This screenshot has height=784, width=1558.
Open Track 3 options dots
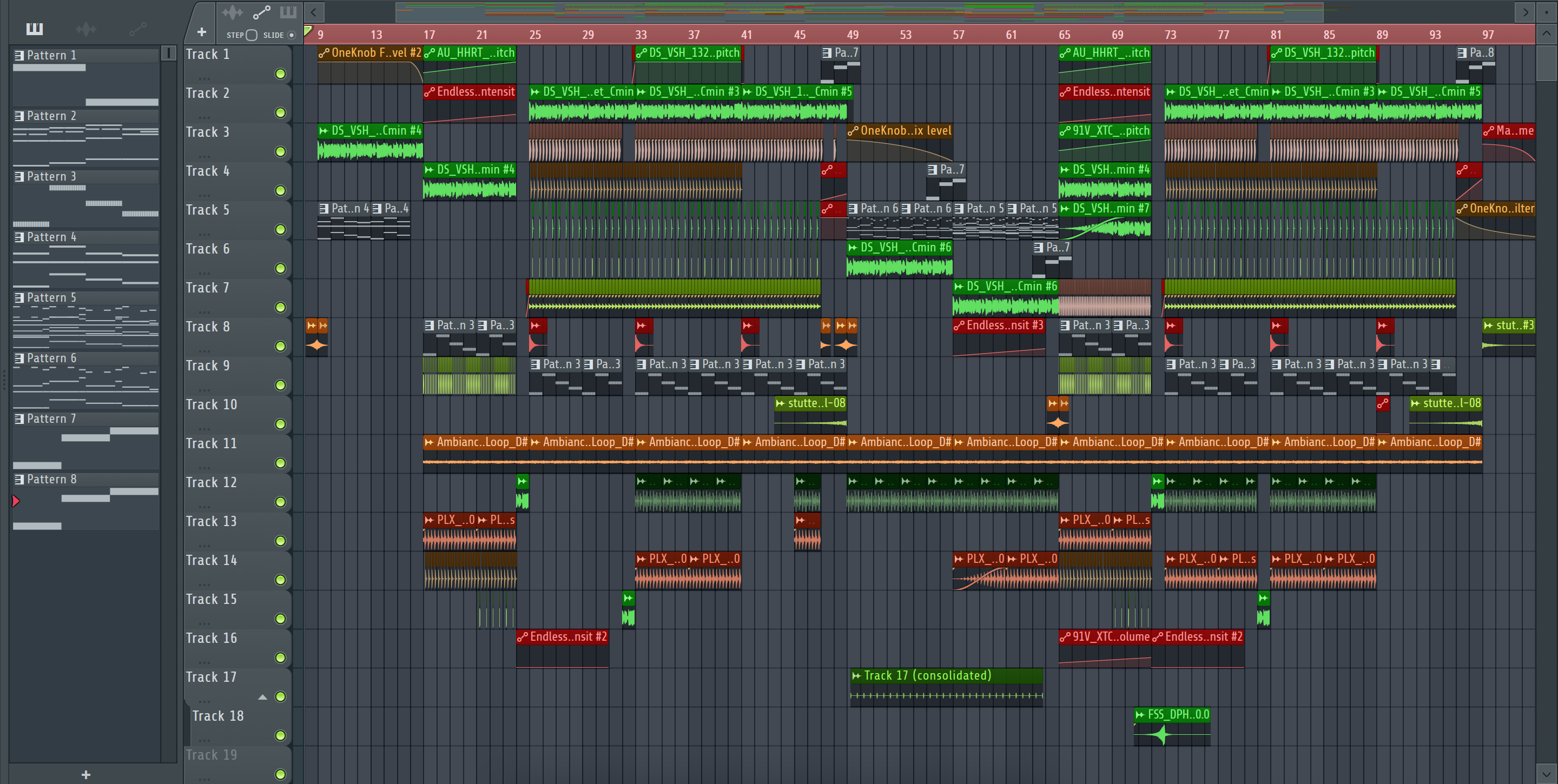pyautogui.click(x=204, y=156)
